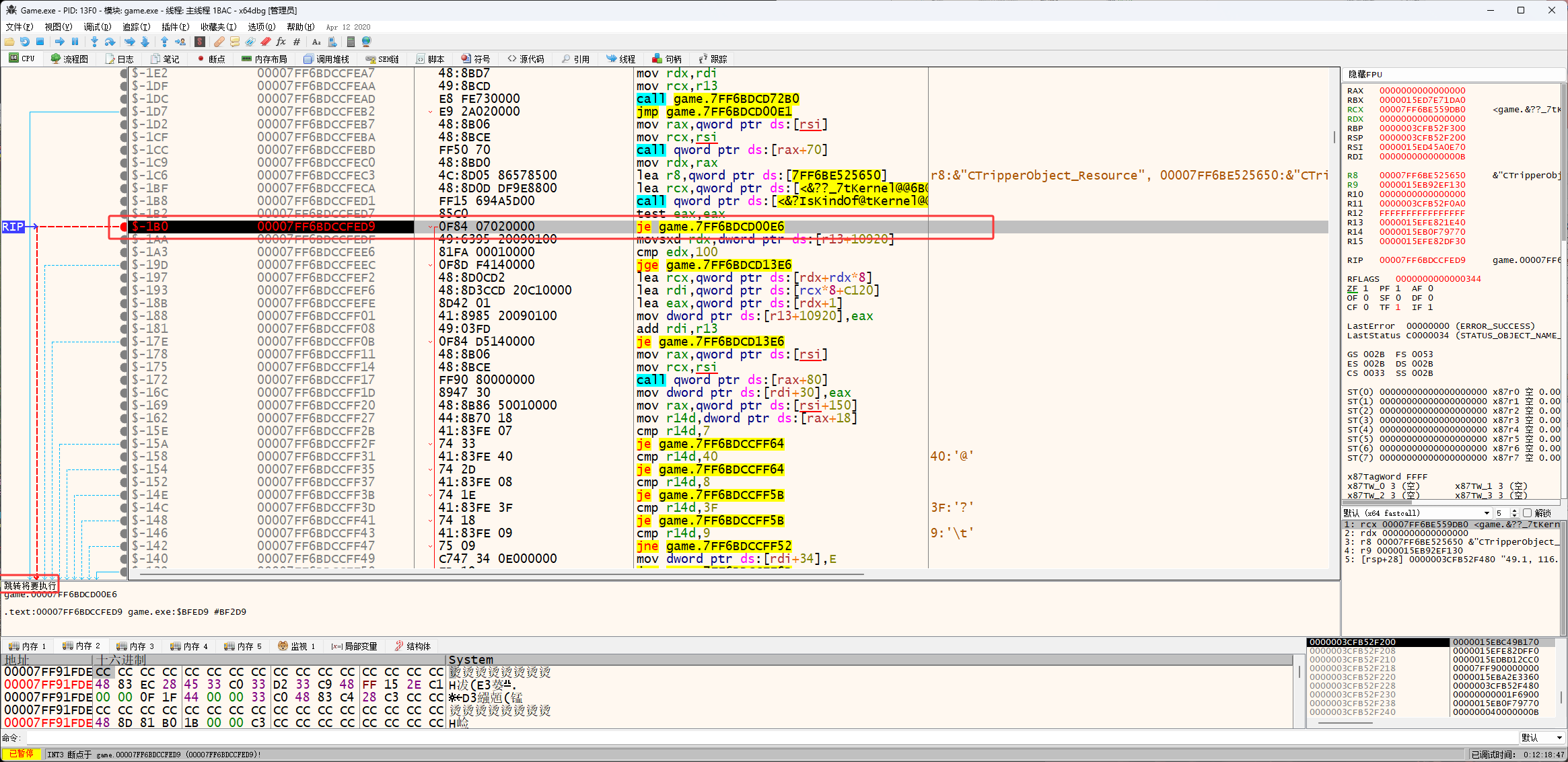Open the calling convention fastcall dropdown
This screenshot has width=1568, height=762.
tap(1487, 513)
